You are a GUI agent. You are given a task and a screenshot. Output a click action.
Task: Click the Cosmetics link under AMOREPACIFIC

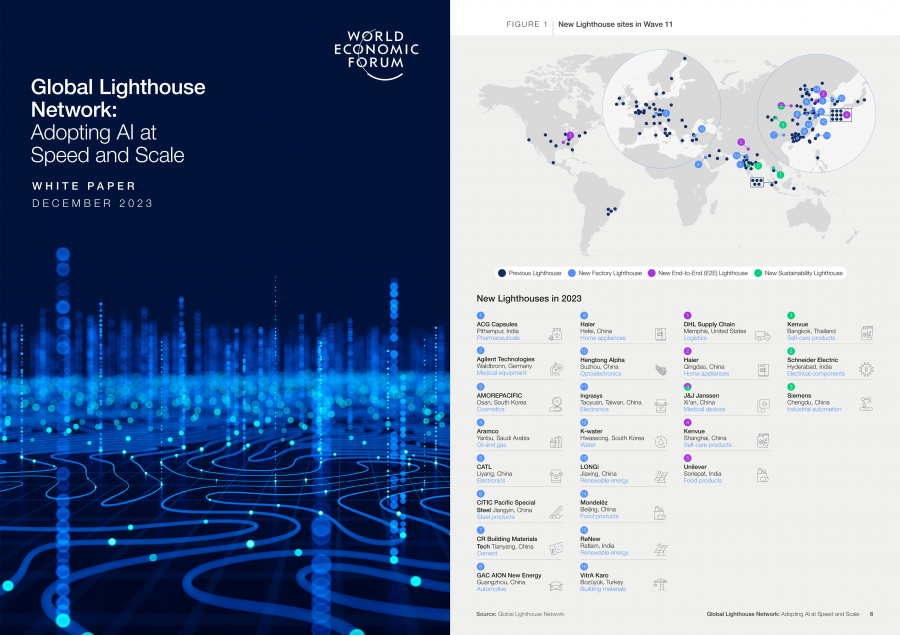click(491, 409)
